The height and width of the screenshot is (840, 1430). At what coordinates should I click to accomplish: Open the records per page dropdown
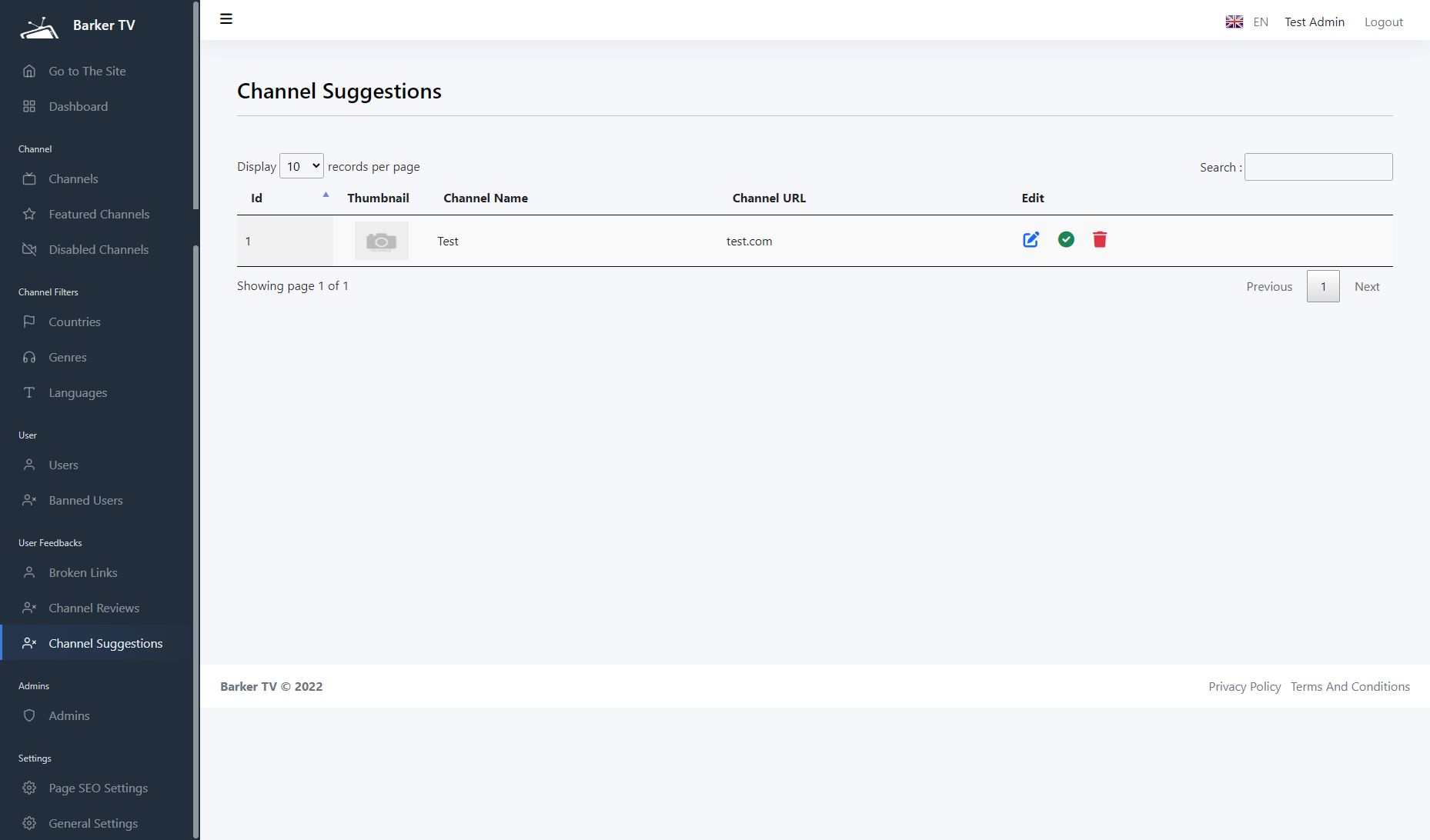tap(301, 166)
